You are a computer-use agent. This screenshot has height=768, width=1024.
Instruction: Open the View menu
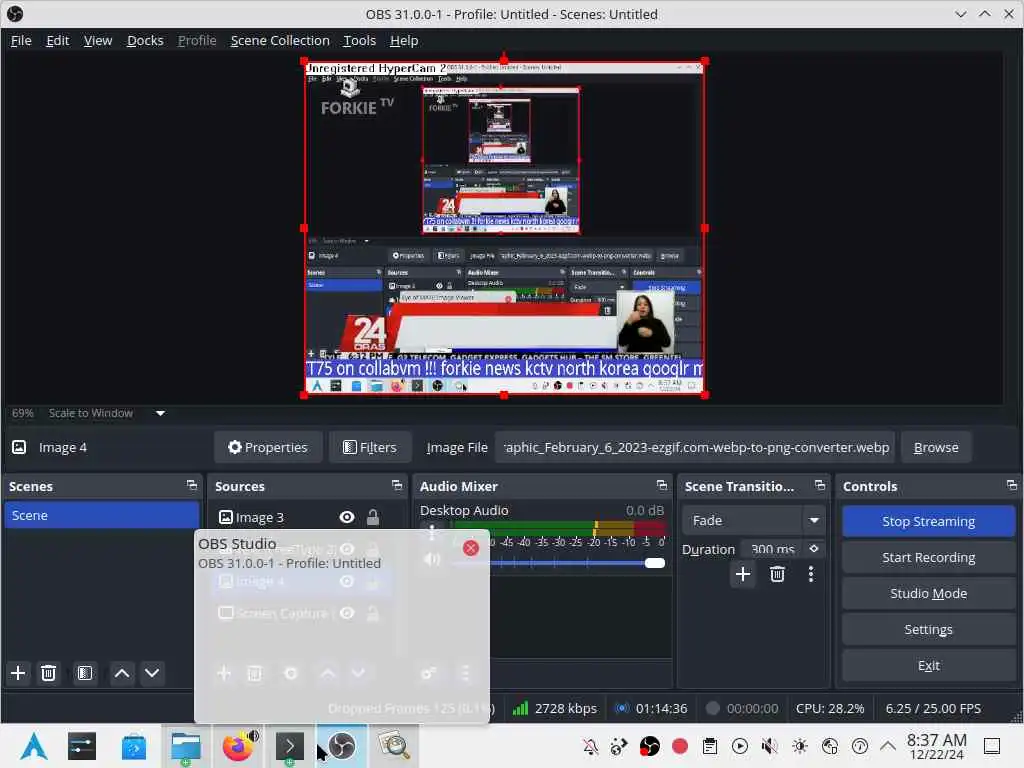[x=98, y=40]
